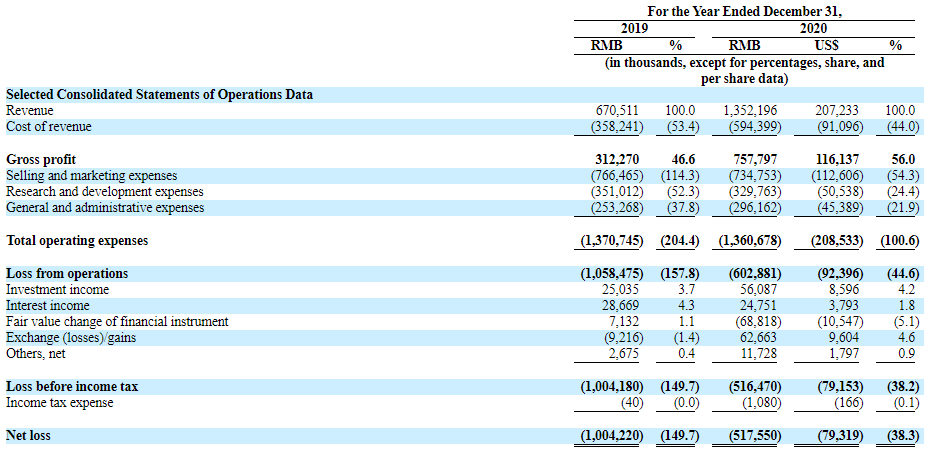Select the Selling and marketing expenses label
The width and height of the screenshot is (933, 452).
(x=91, y=175)
